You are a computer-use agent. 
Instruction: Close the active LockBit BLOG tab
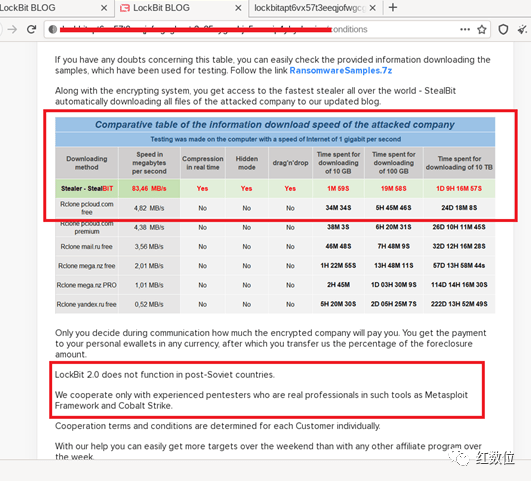[238, 8]
